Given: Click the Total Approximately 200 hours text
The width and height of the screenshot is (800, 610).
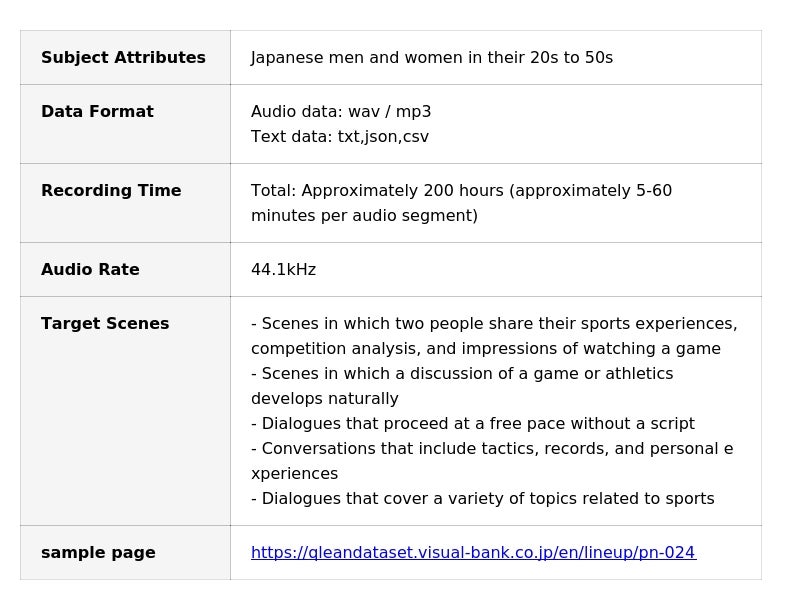Looking at the screenshot, I should [x=461, y=191].
